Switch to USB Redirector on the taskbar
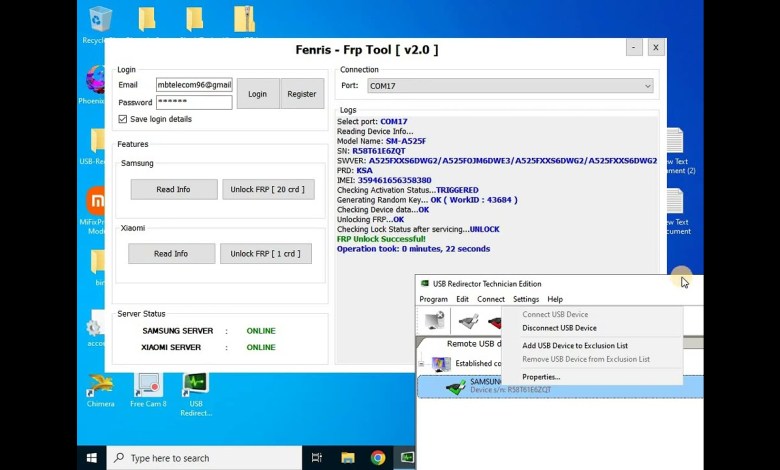Screen dimensions: 780x470 pyautogui.click(x=407, y=458)
